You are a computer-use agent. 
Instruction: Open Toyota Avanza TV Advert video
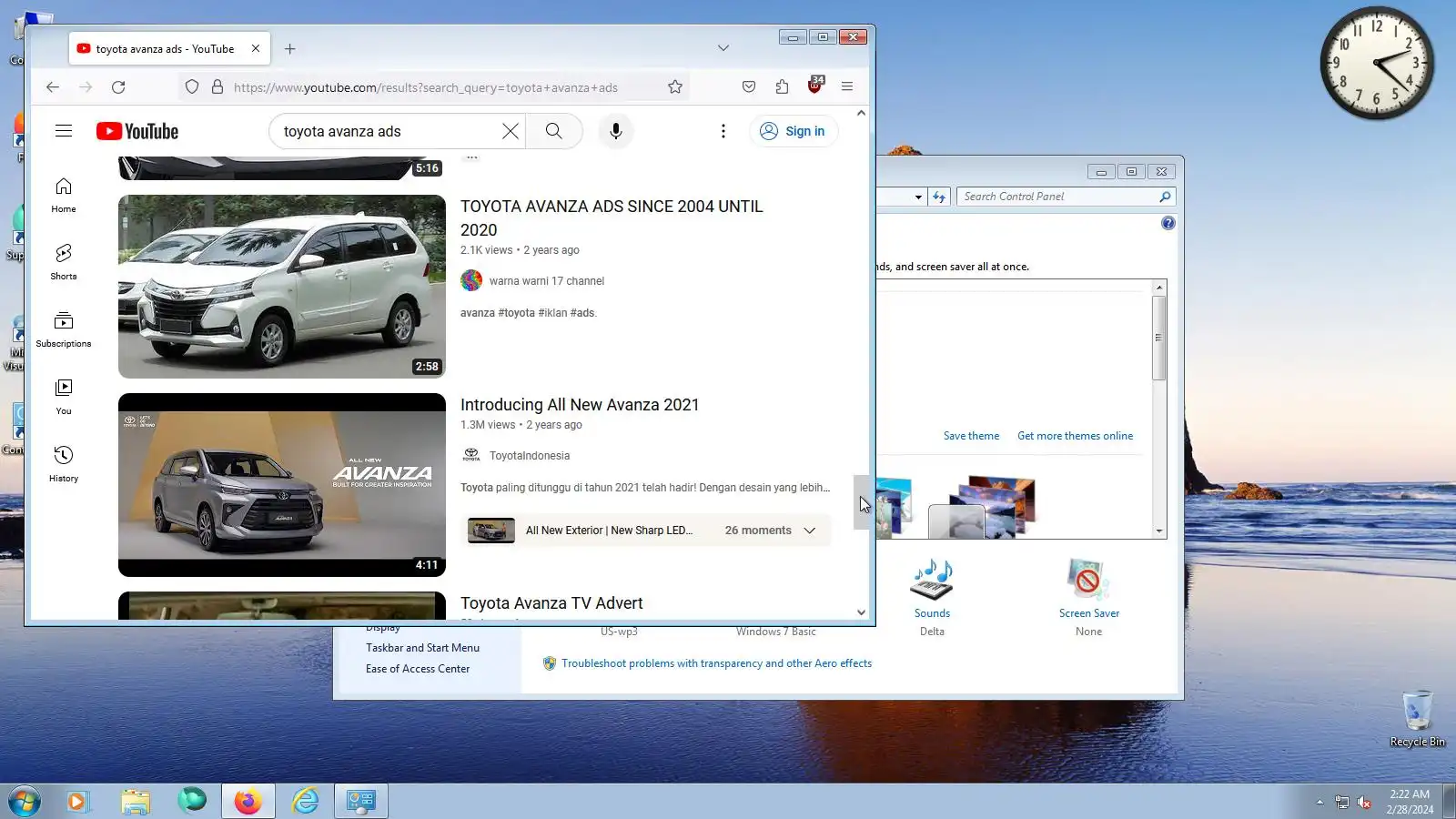pos(551,603)
